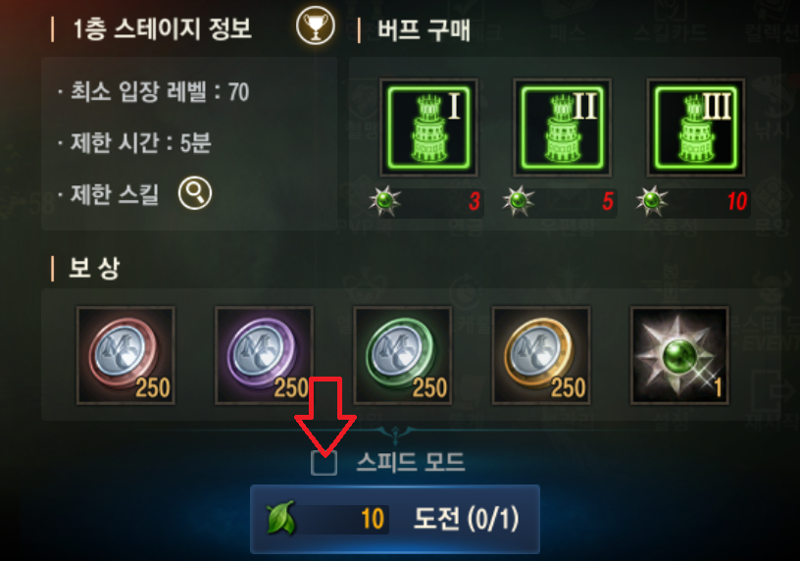This screenshot has height=561, width=800.
Task: Click the gold medal reward 250
Action: tap(541, 355)
